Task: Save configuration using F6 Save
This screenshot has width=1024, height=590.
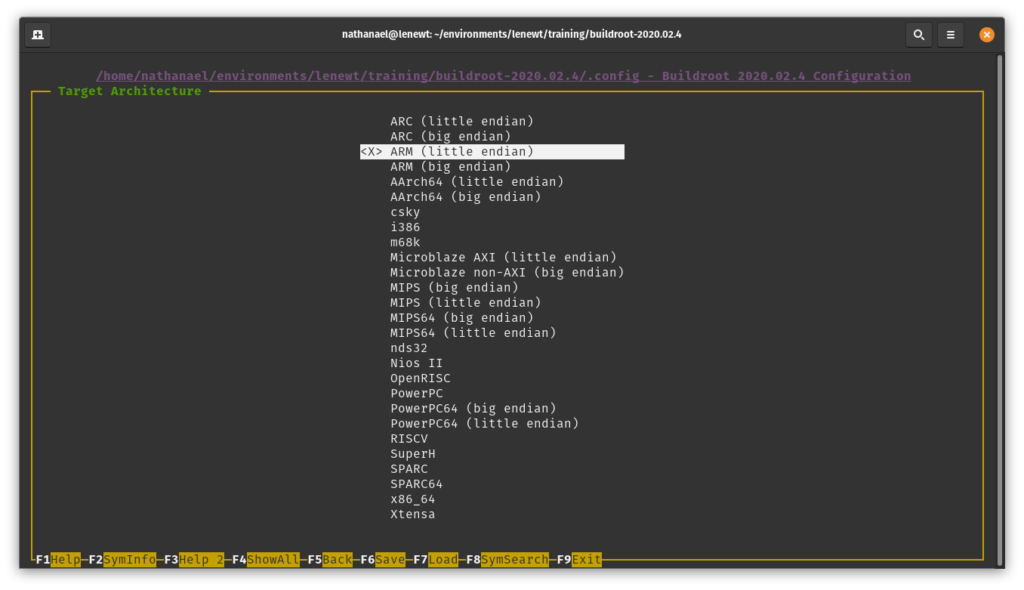Action: click(383, 560)
